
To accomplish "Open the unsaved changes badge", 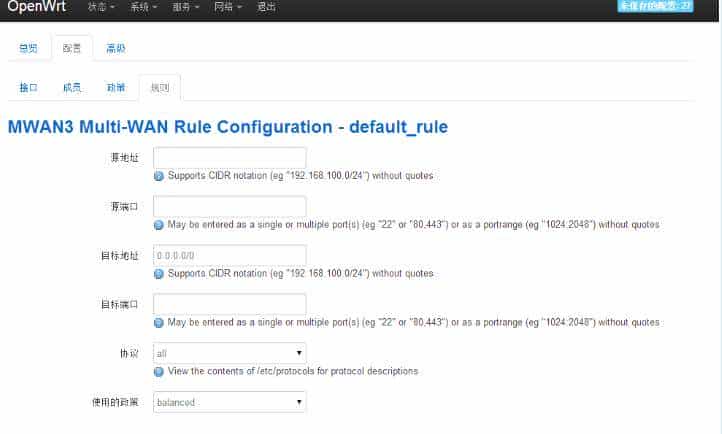I will coord(655,6).
